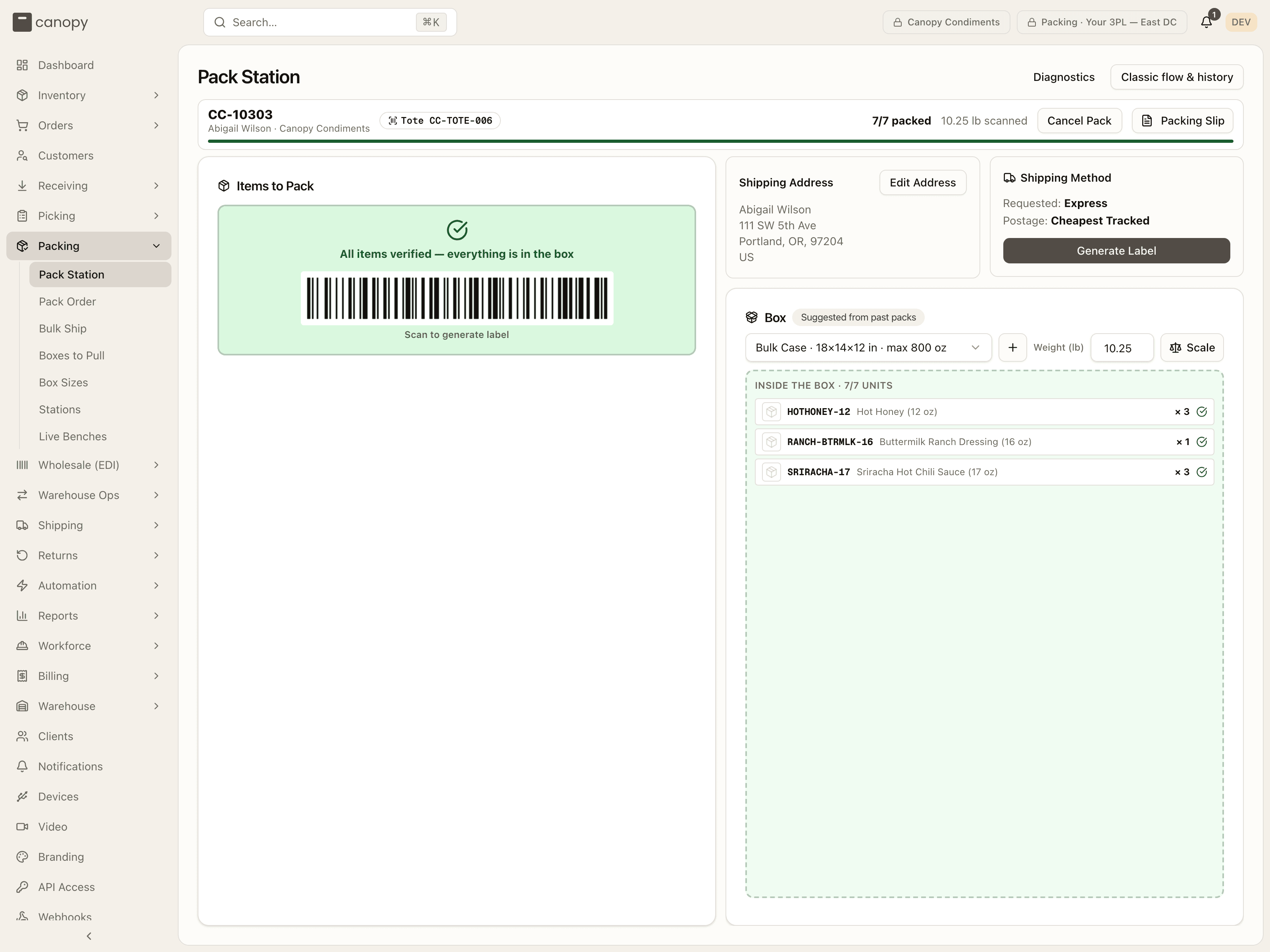Screen dimensions: 1270x952
Task: Click the Devices plug icon
Action: 22,797
